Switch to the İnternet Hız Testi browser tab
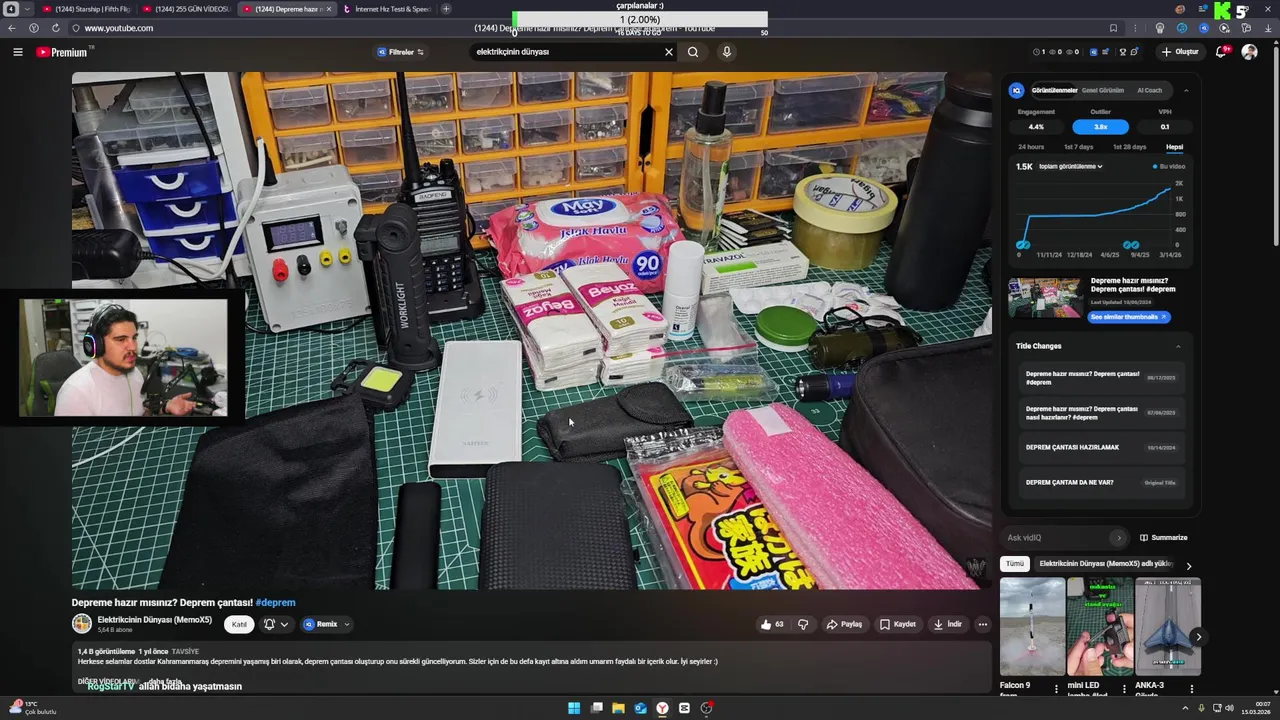This screenshot has height=720, width=1280. tap(386, 9)
